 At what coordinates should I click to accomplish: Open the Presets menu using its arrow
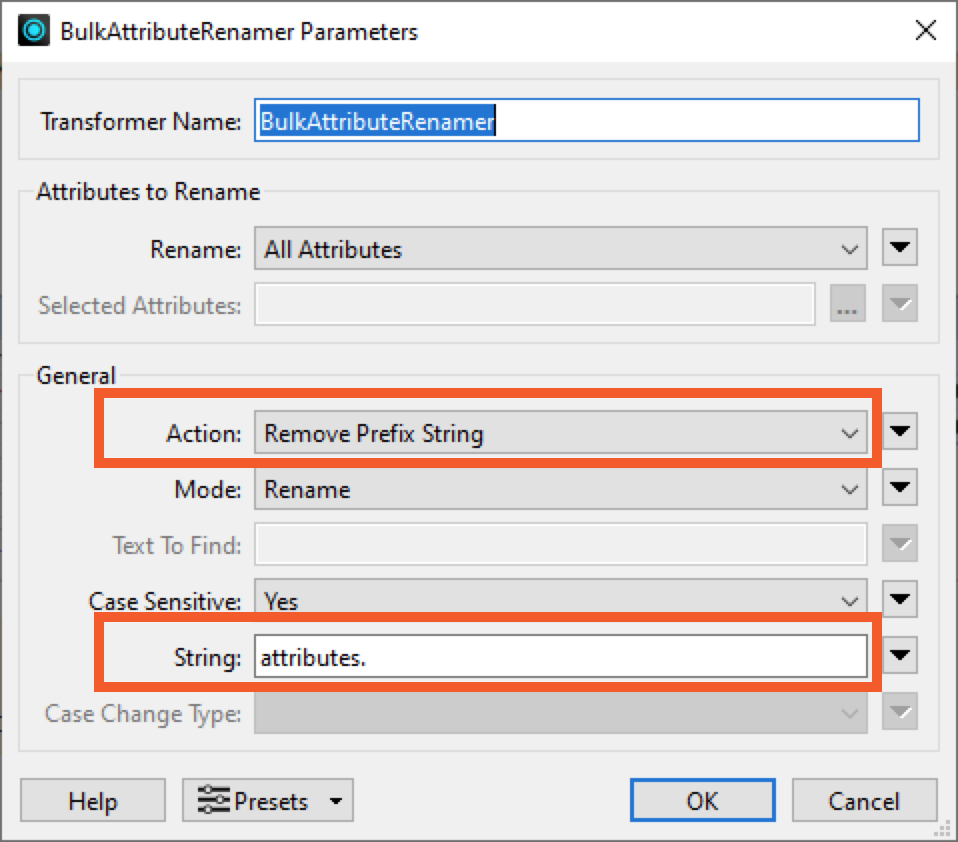pos(338,799)
